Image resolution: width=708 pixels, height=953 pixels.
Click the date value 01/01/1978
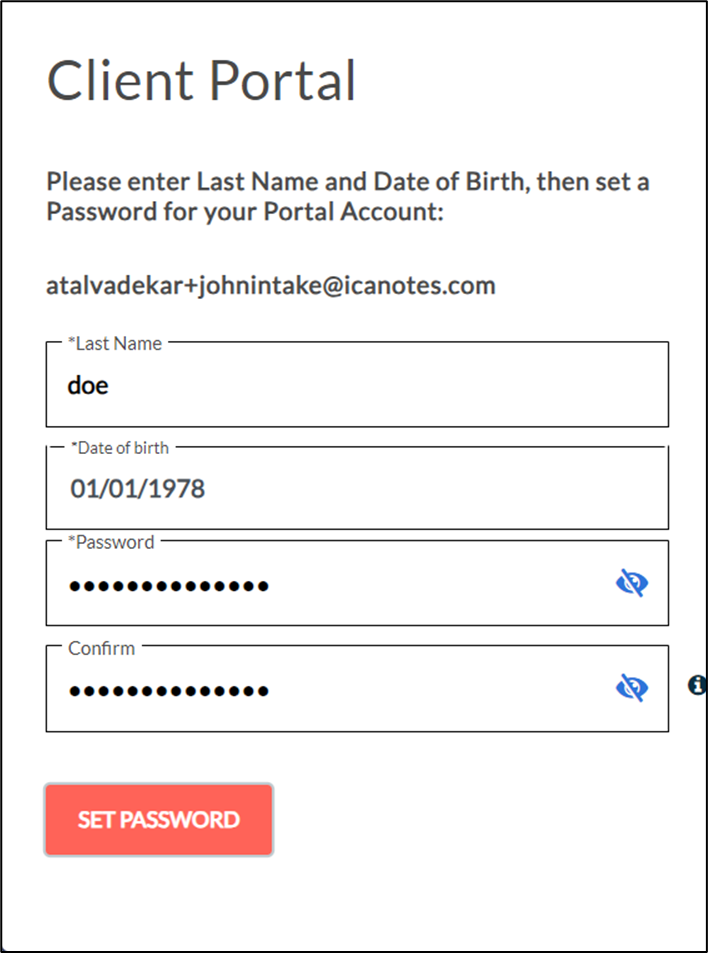pyautogui.click(x=137, y=489)
